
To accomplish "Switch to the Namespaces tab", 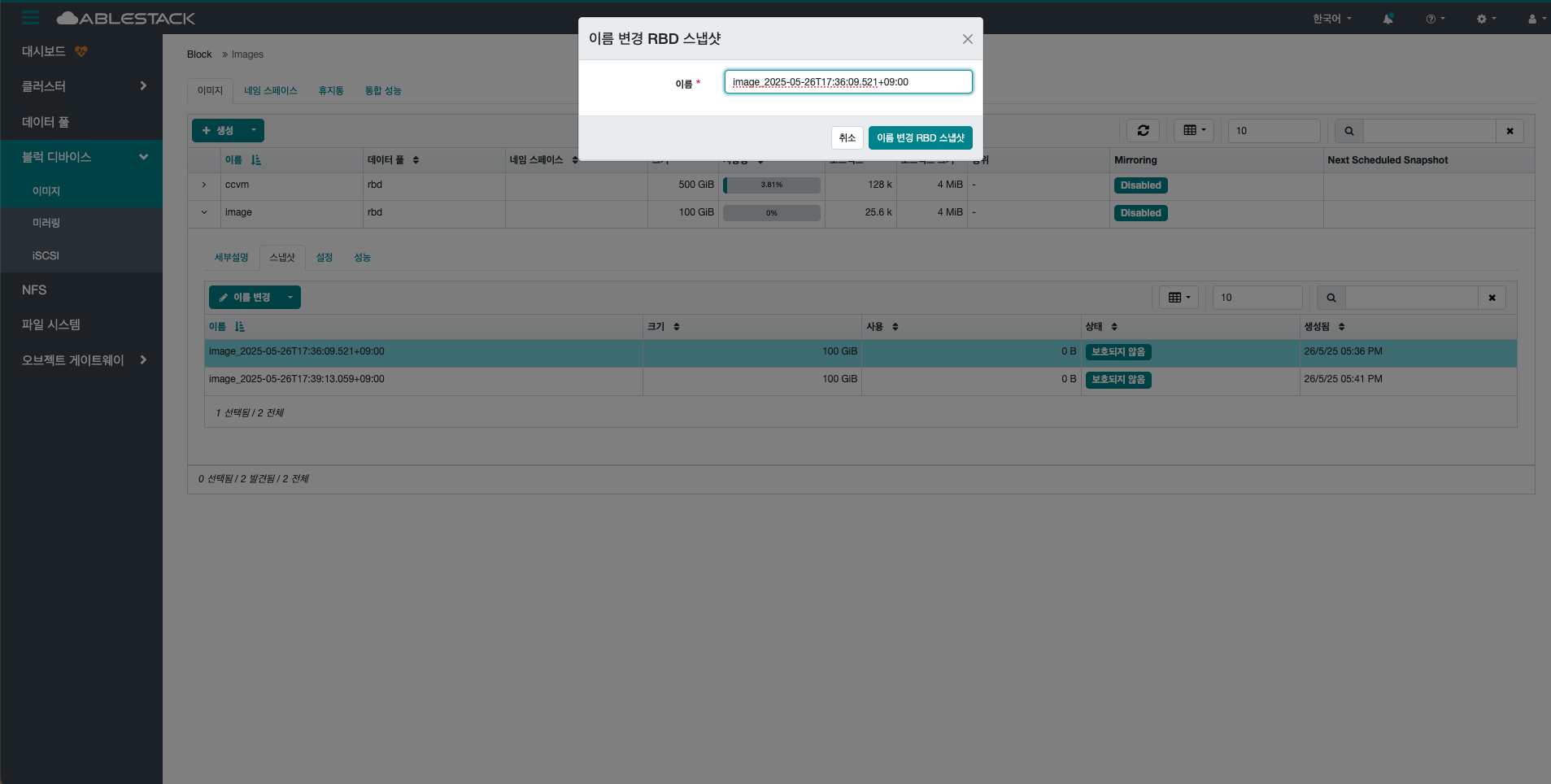I will pyautogui.click(x=271, y=91).
